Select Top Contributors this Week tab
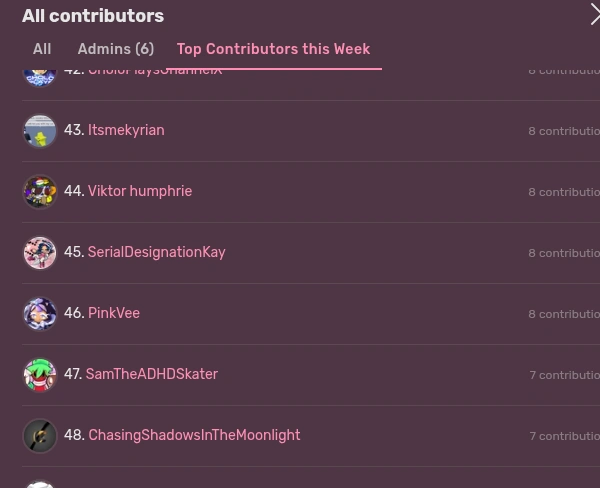This screenshot has height=488, width=600. coord(273,49)
